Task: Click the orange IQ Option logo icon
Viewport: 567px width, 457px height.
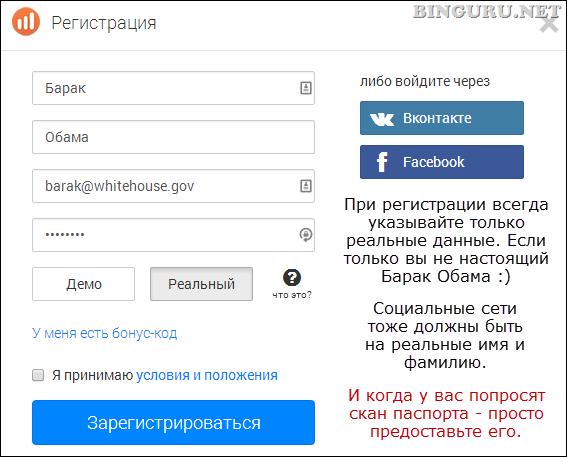Action: pyautogui.click(x=26, y=22)
